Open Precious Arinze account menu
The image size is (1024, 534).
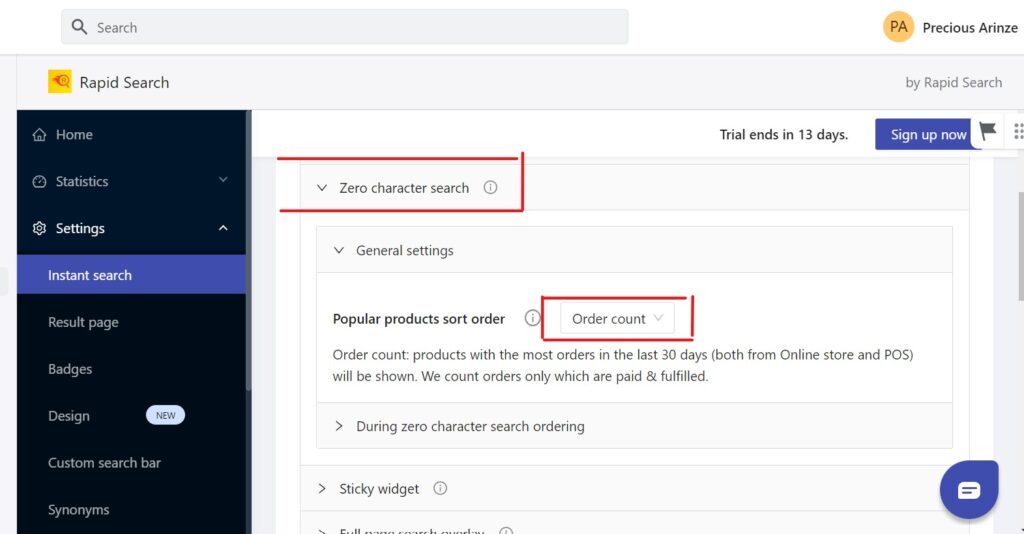point(970,27)
